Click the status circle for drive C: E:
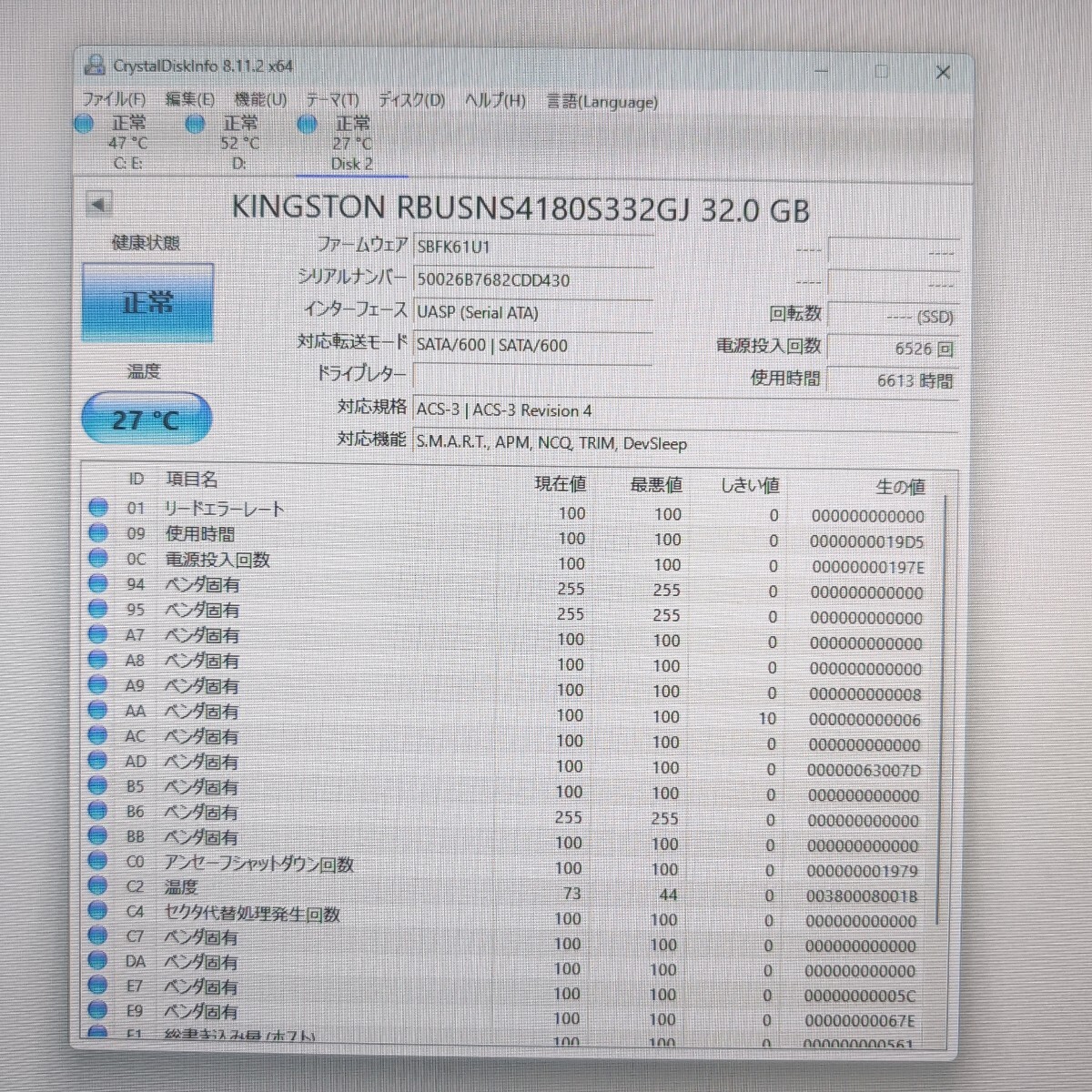Screen dimensions: 1092x1092 point(85,125)
